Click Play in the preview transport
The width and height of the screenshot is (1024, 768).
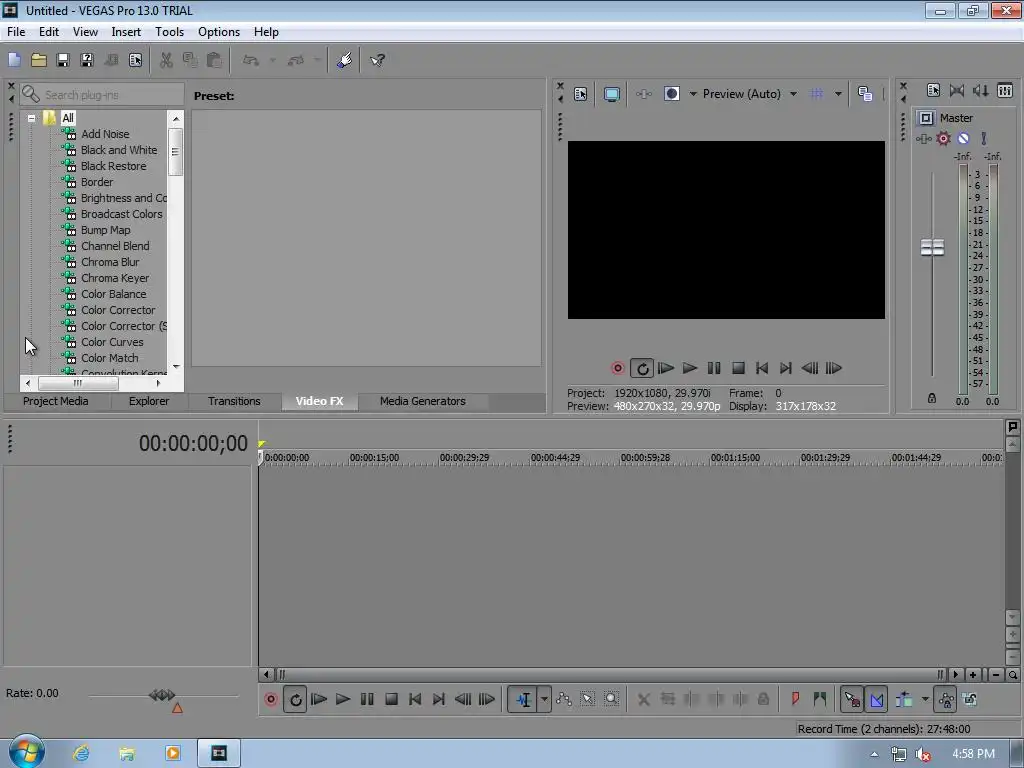(x=690, y=368)
